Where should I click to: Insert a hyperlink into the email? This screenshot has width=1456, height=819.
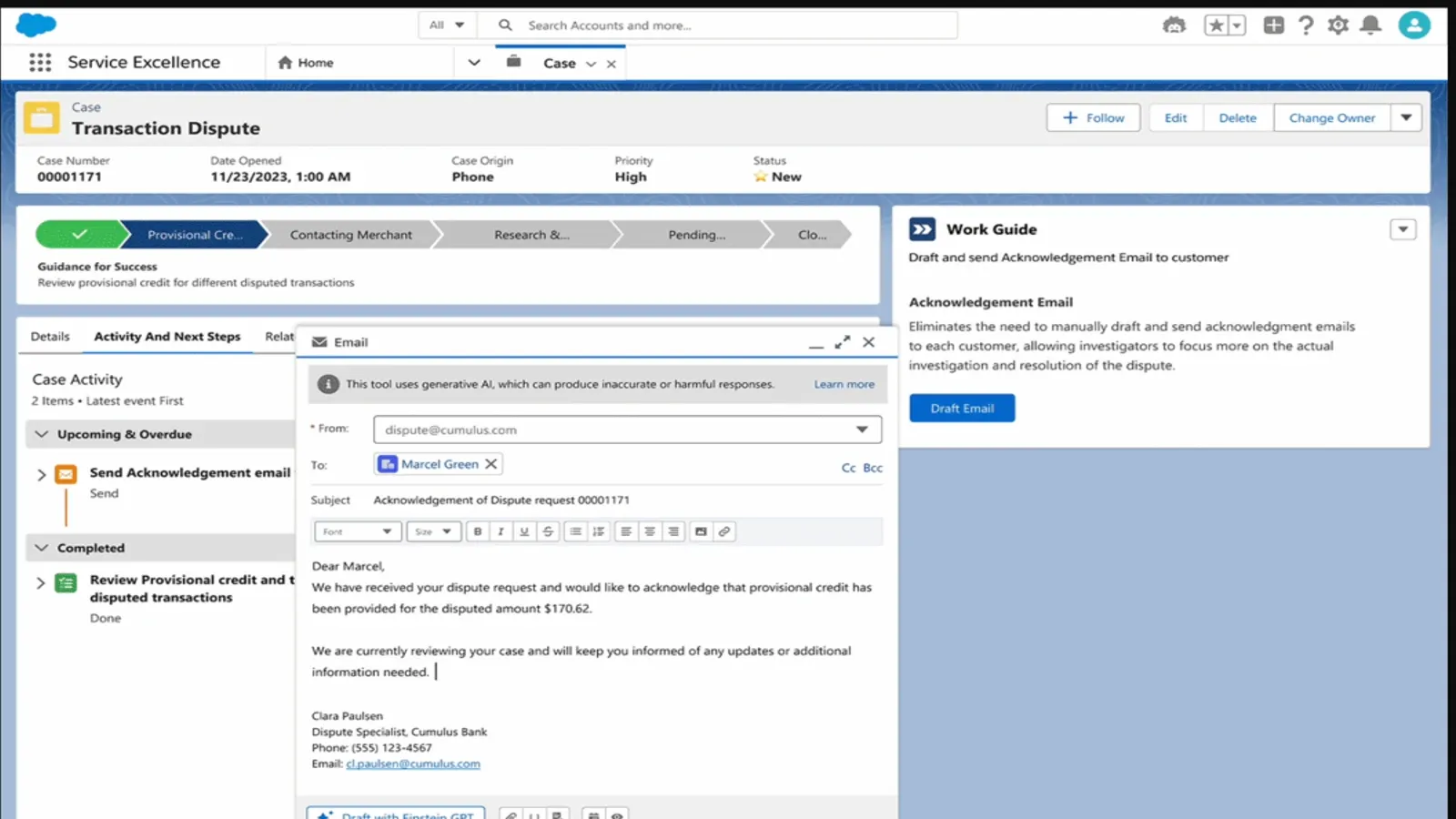click(x=724, y=531)
